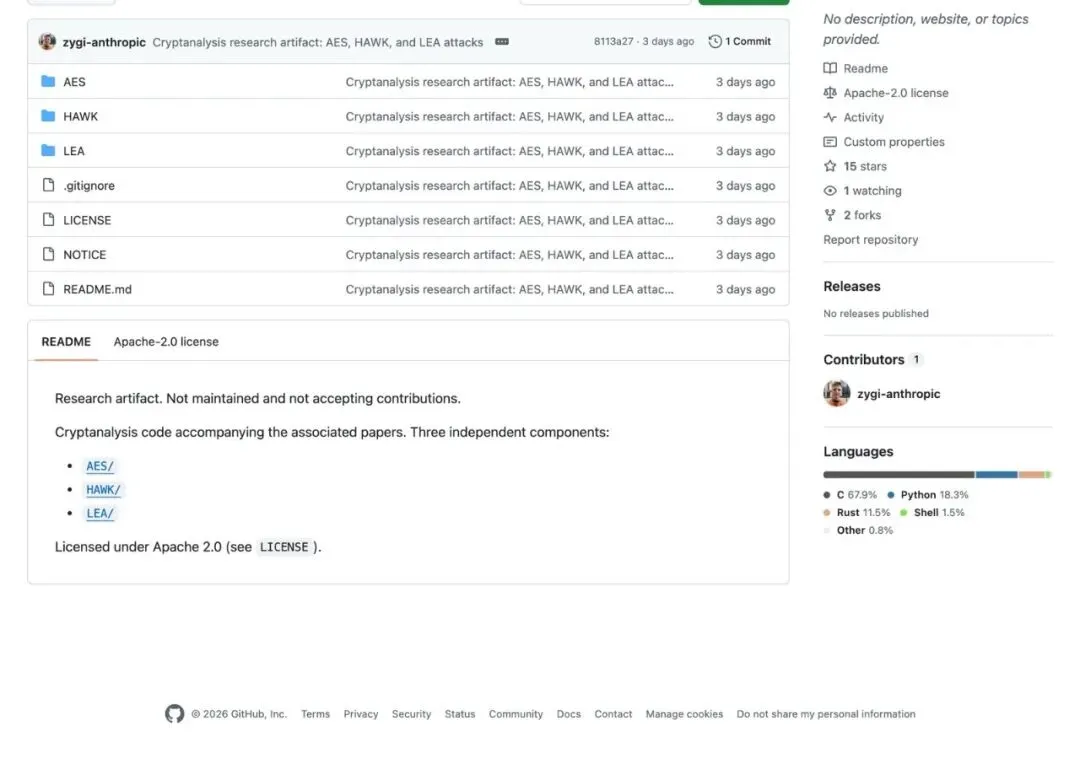Expand commit message ellipsis button
This screenshot has width=1080, height=759.
click(x=502, y=42)
